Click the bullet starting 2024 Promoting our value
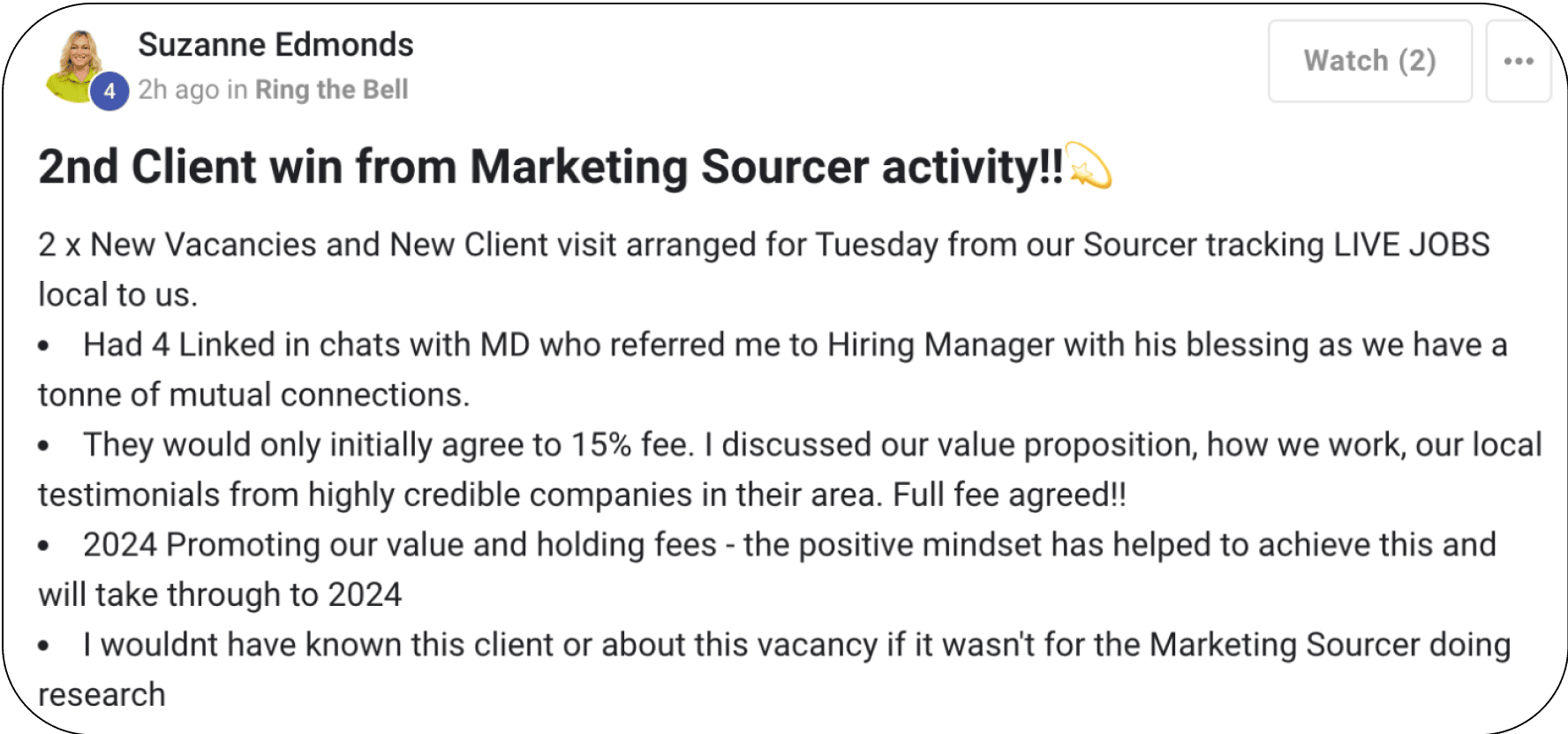This screenshot has width=1568, height=734. click(x=767, y=570)
